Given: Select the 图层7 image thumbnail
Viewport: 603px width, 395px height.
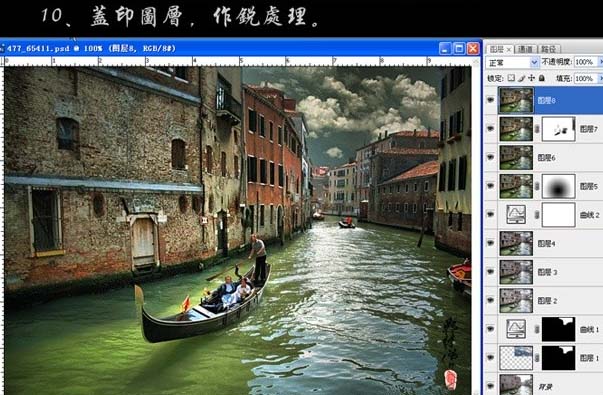Looking at the screenshot, I should 516,129.
